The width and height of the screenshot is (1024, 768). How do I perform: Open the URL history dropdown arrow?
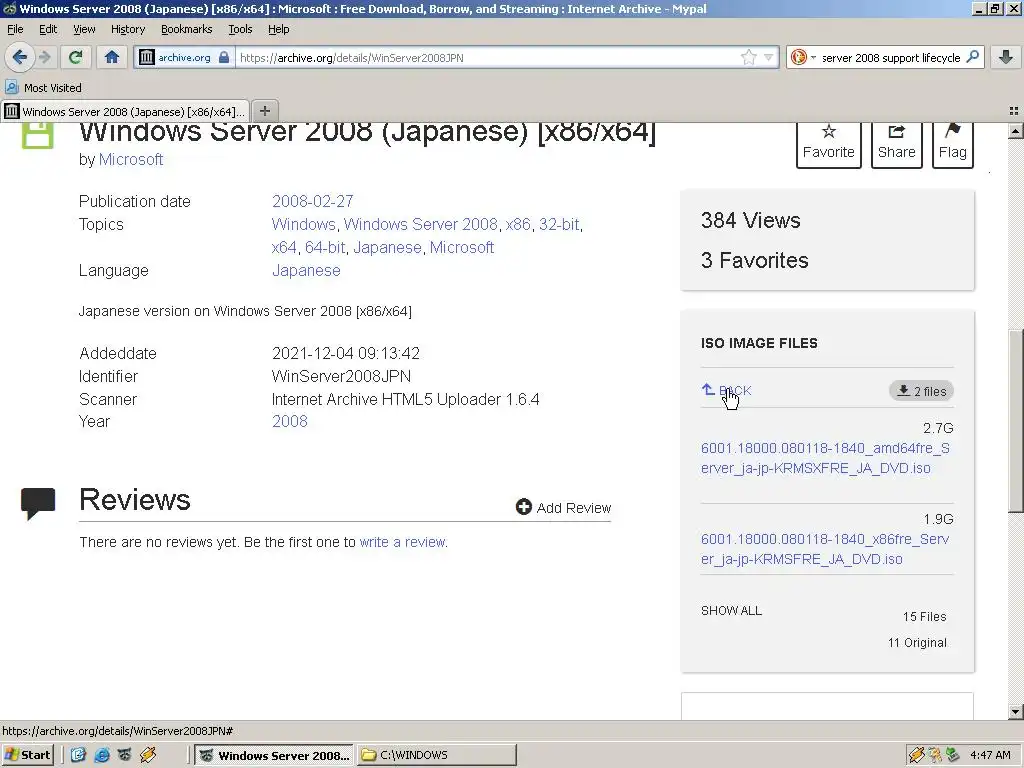coord(769,57)
